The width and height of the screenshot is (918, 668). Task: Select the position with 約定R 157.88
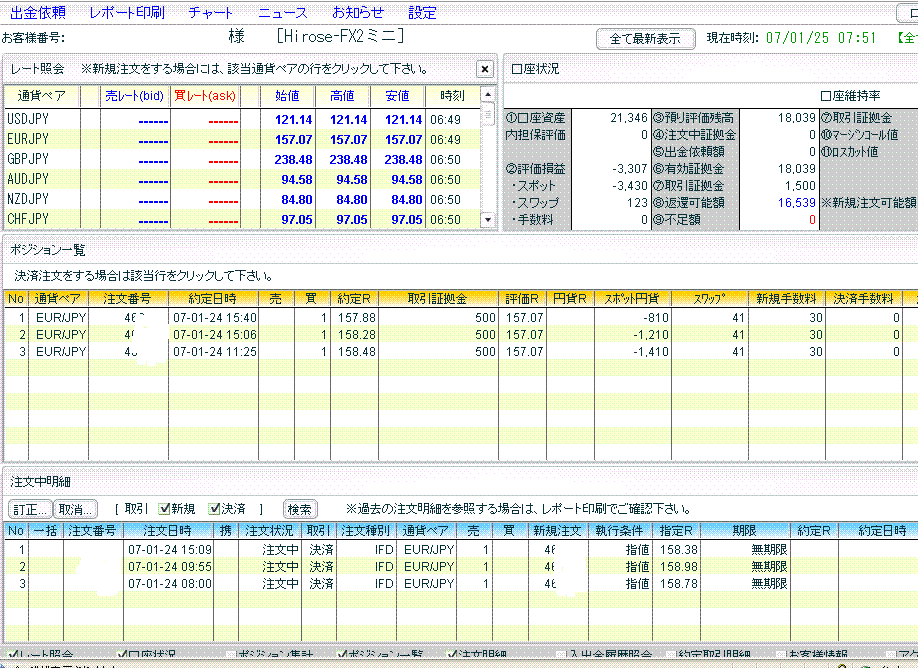(x=460, y=318)
